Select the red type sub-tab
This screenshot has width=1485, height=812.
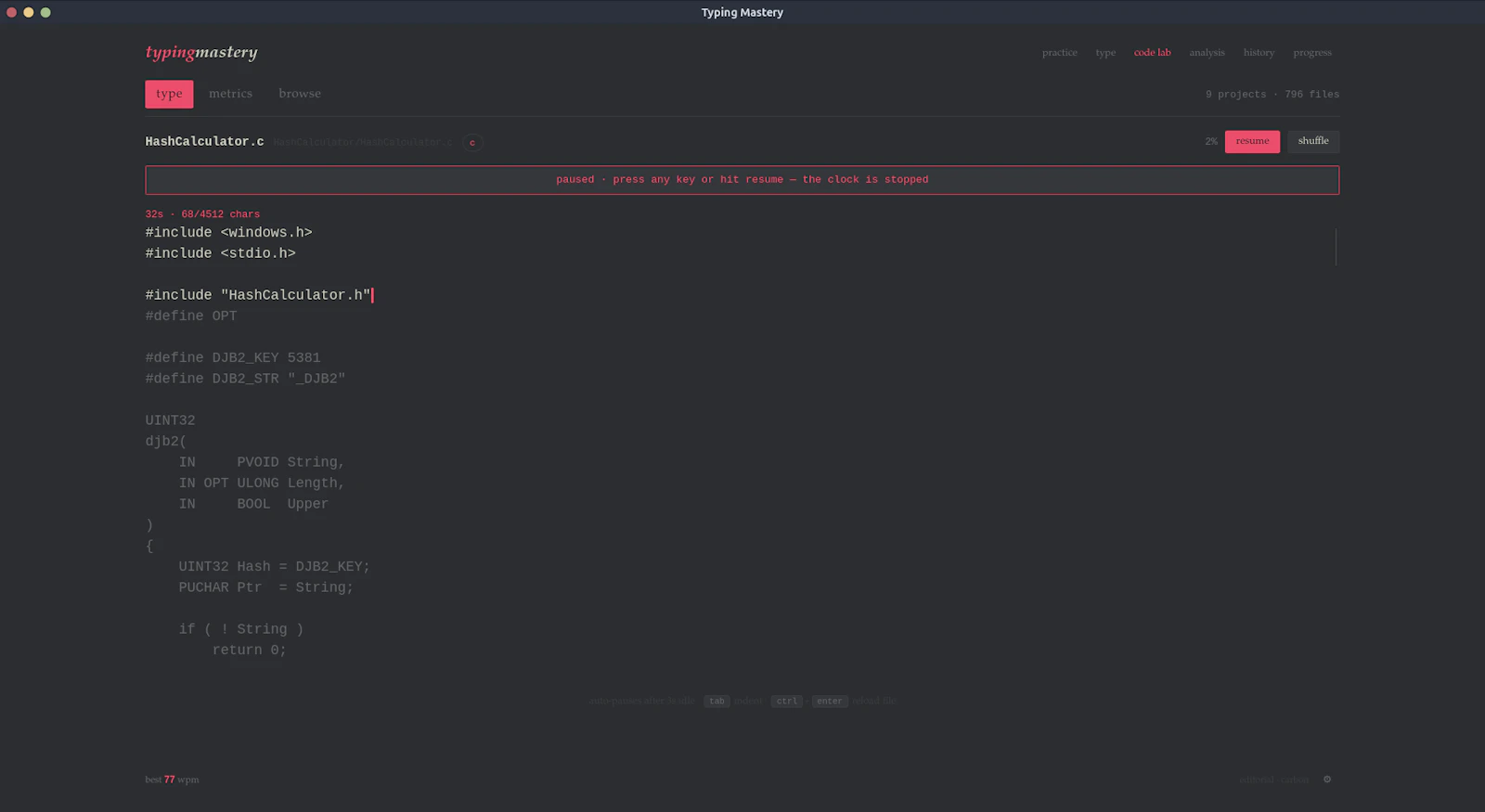tap(169, 94)
